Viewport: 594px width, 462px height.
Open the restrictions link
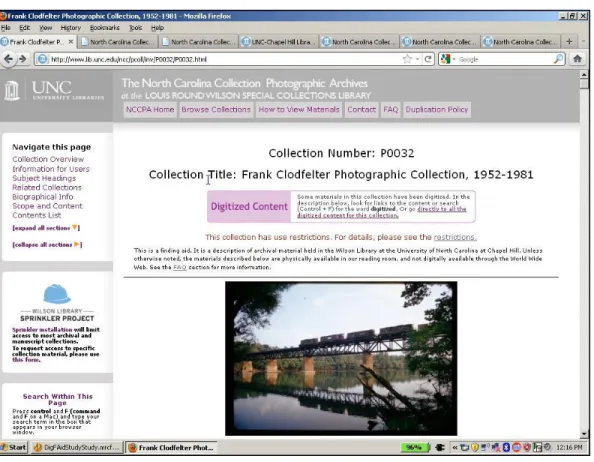pos(455,237)
